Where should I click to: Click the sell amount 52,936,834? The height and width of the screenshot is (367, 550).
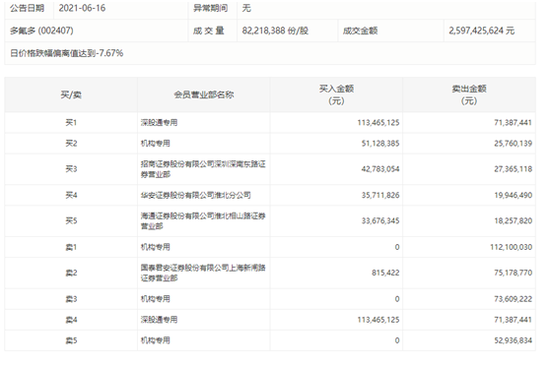click(x=513, y=340)
